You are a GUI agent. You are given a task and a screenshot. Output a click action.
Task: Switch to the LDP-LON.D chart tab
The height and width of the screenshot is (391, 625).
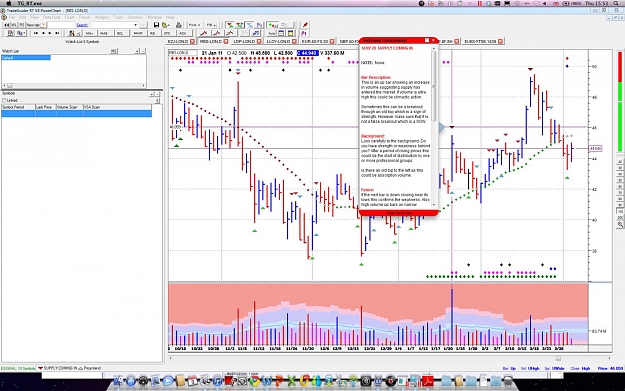pos(244,41)
